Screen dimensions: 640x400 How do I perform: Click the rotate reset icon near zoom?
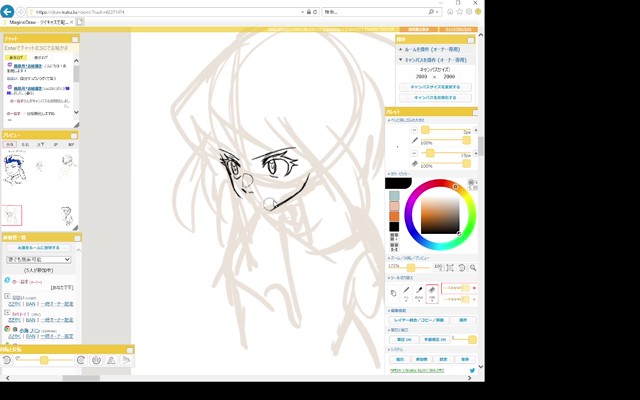tap(462, 267)
